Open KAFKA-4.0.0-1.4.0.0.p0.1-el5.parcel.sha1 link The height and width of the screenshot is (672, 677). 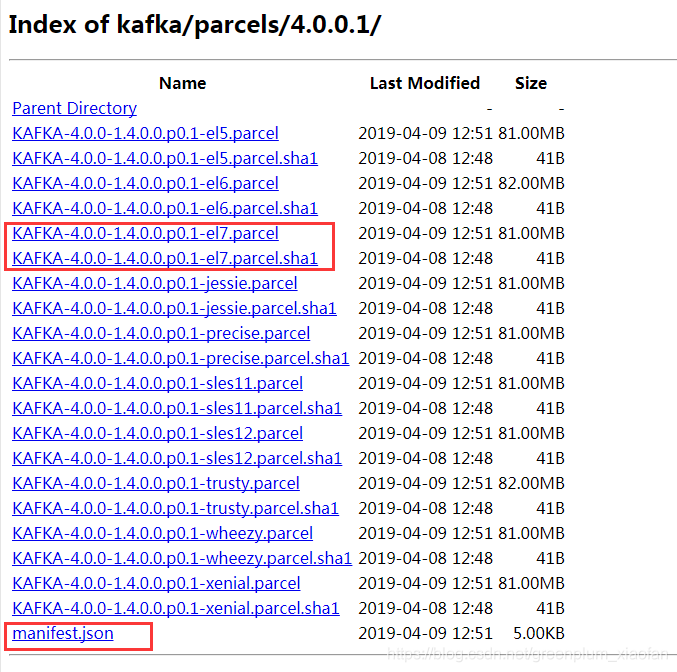pos(165,158)
